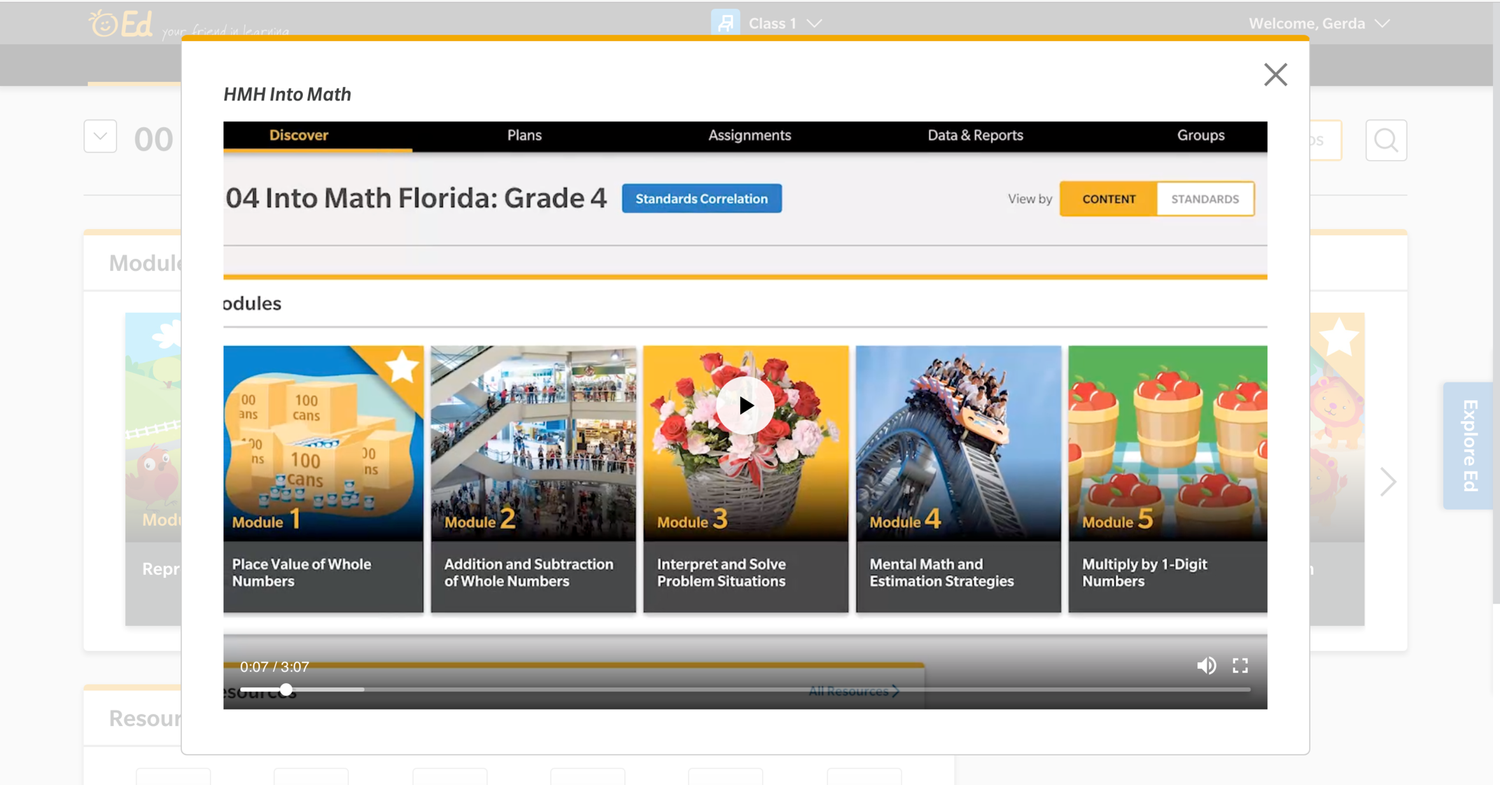The image size is (1500, 785).
Task: Switch view to CONTENT
Action: point(1108,199)
